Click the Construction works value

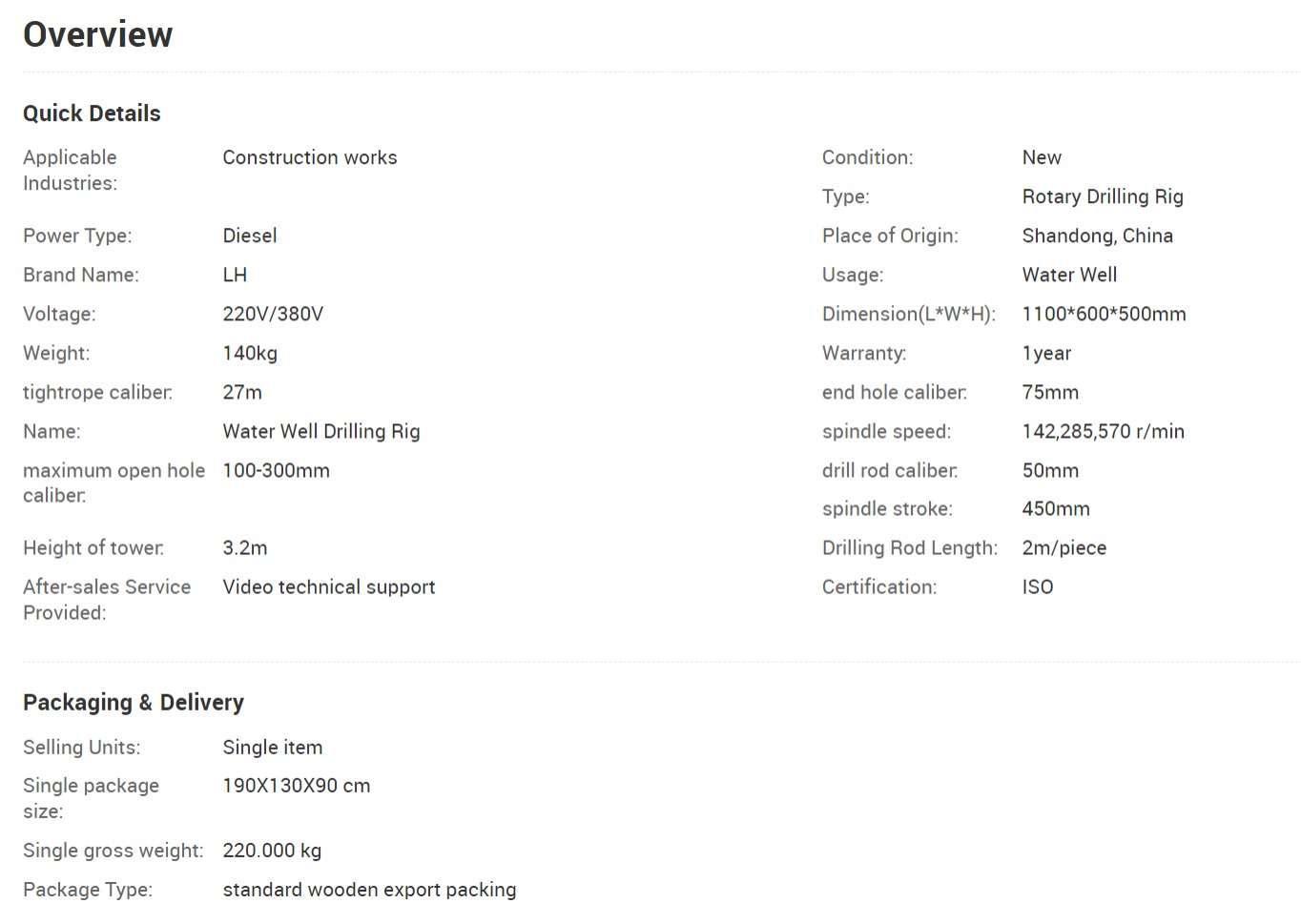pos(310,157)
